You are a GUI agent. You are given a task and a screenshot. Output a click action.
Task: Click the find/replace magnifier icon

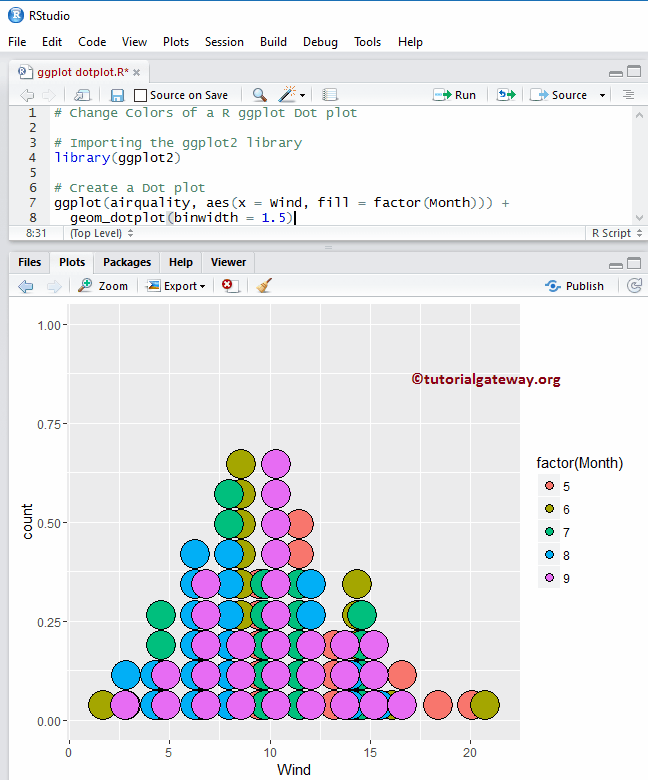259,95
